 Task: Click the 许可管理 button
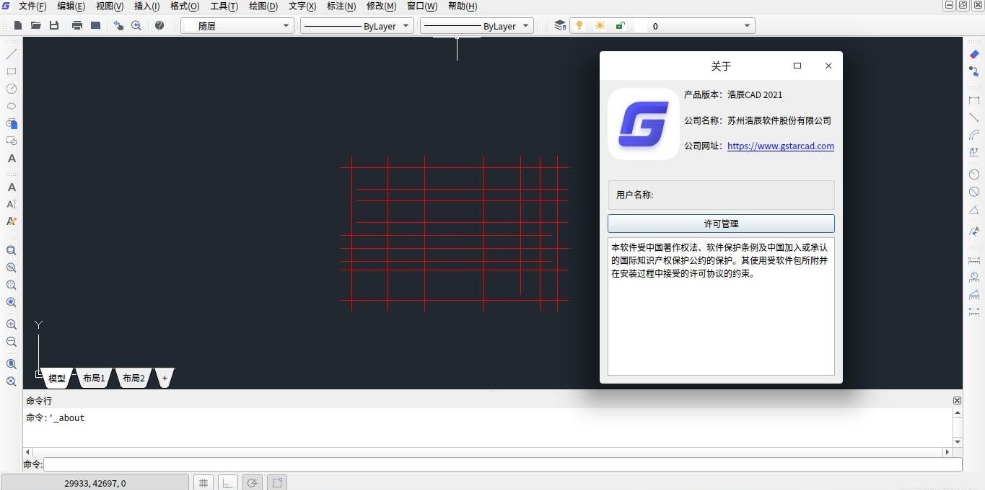[x=721, y=224]
